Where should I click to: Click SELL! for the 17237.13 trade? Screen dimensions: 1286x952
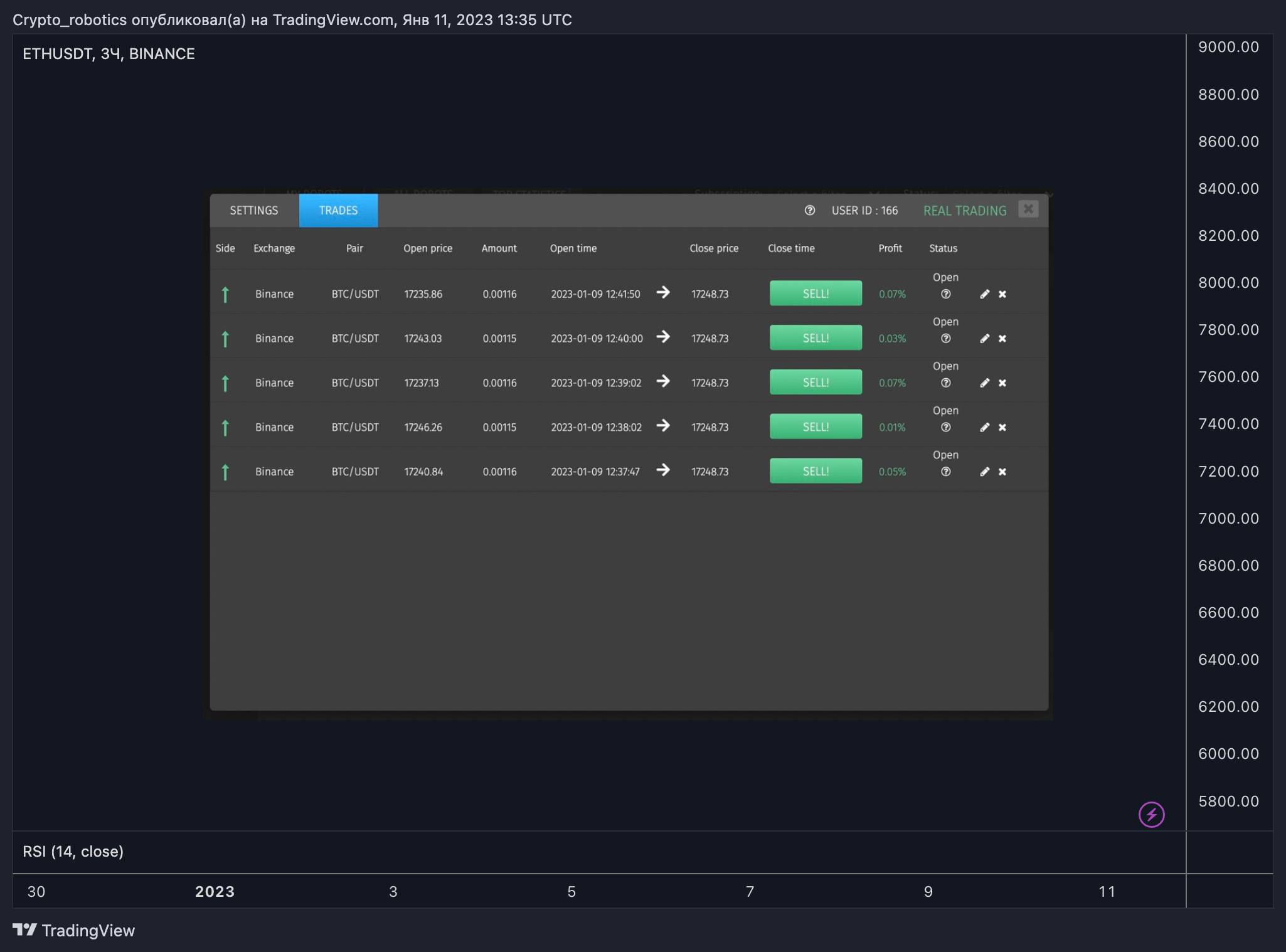[816, 383]
